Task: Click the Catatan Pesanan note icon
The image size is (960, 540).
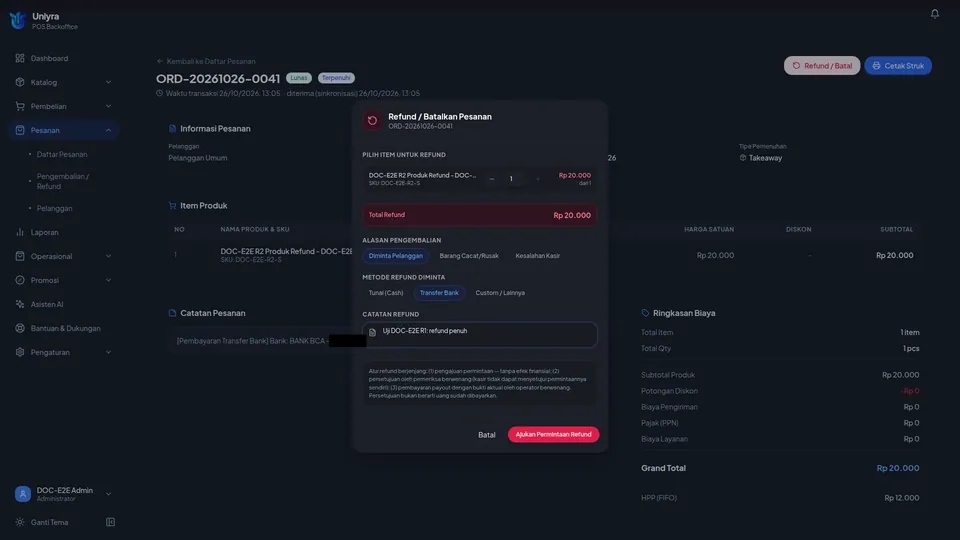Action: [172, 313]
